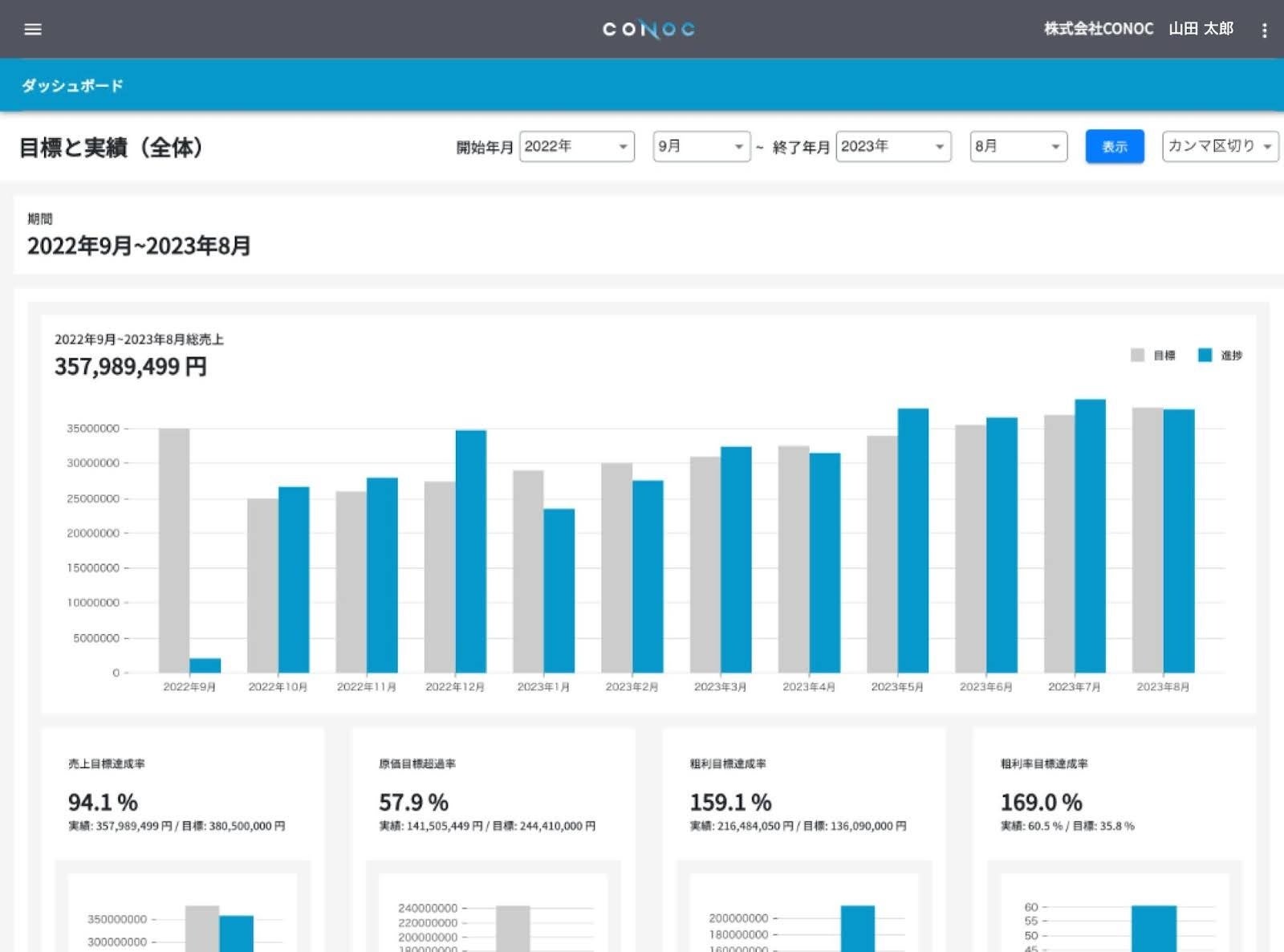The image size is (1284, 952).
Task: Click the blue 2023年1月 progress bar
Action: pyautogui.click(x=559, y=591)
